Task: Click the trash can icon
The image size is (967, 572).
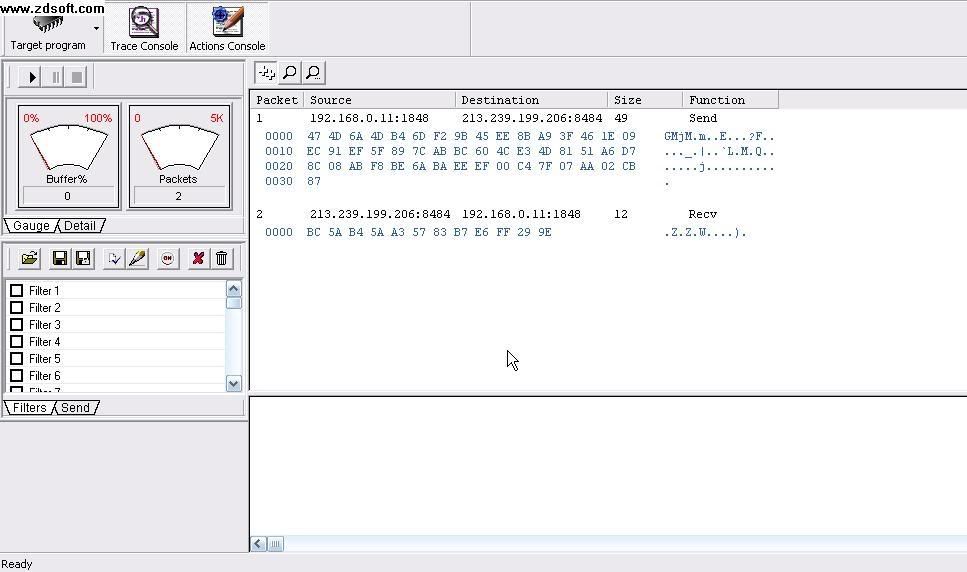Action: [221, 259]
